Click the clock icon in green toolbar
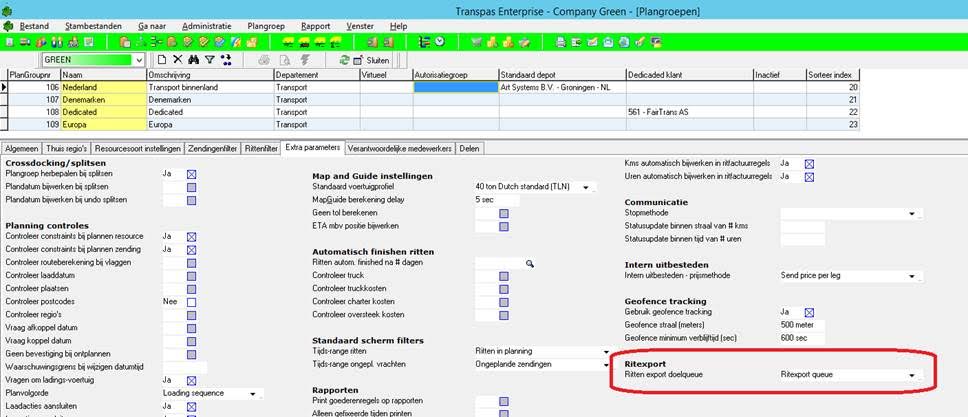968x417 pixels. [439, 41]
